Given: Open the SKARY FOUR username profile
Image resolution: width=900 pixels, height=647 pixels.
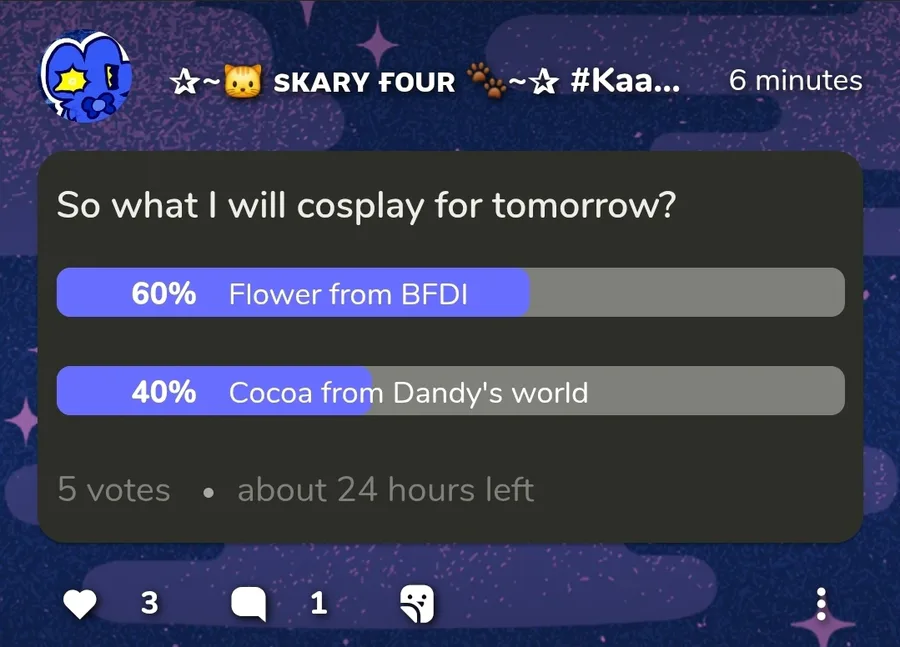Looking at the screenshot, I should point(364,82).
